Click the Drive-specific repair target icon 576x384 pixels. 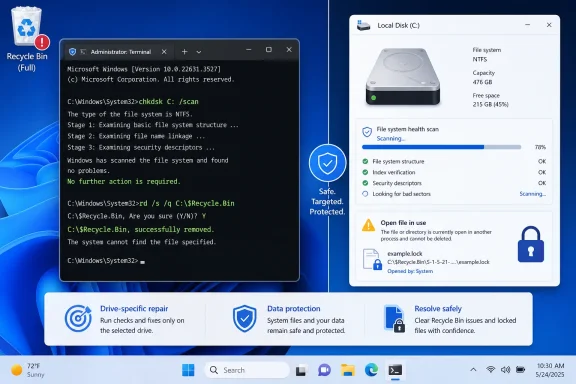pos(78,318)
